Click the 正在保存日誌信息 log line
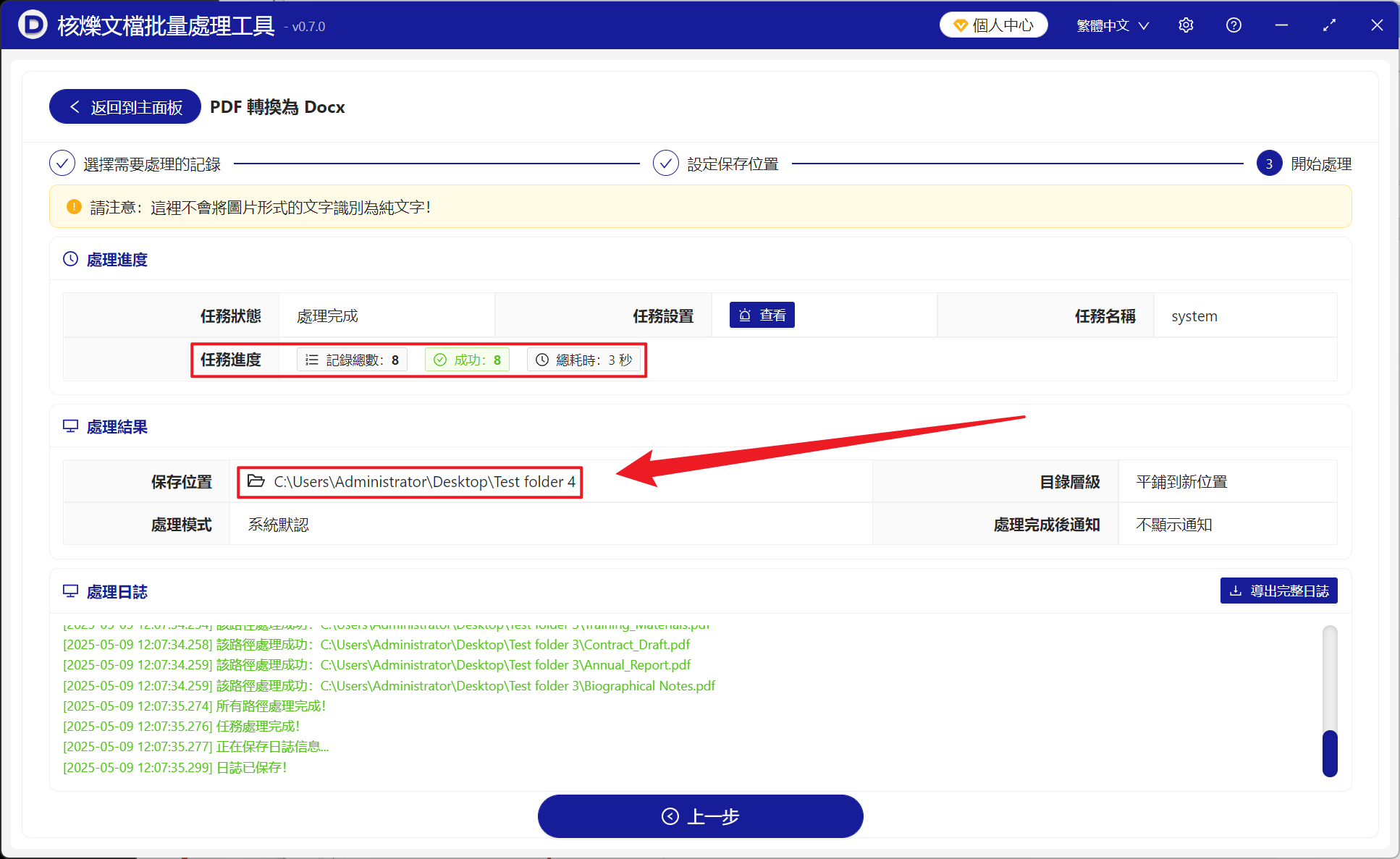Viewport: 1400px width, 859px height. [x=195, y=746]
